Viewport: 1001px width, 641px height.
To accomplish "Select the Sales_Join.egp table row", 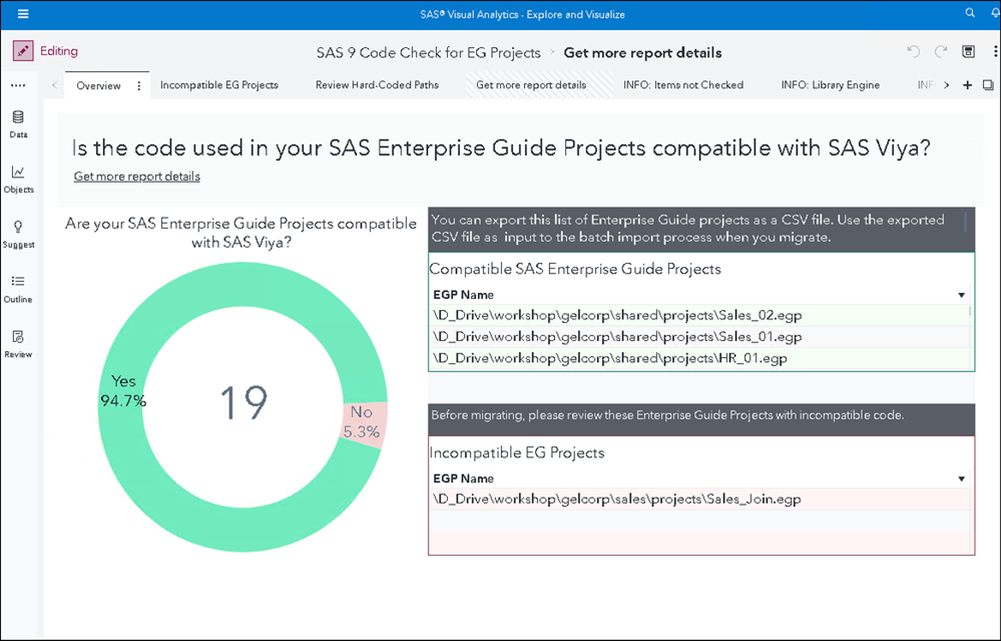I will [x=614, y=499].
